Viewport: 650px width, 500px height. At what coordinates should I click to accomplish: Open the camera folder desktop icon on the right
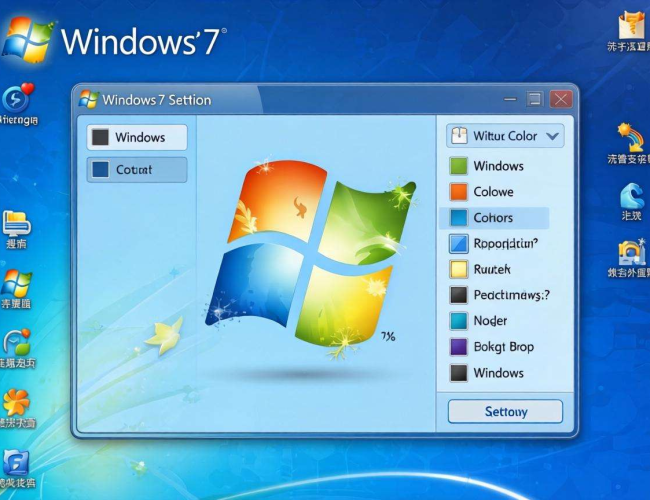[632, 252]
